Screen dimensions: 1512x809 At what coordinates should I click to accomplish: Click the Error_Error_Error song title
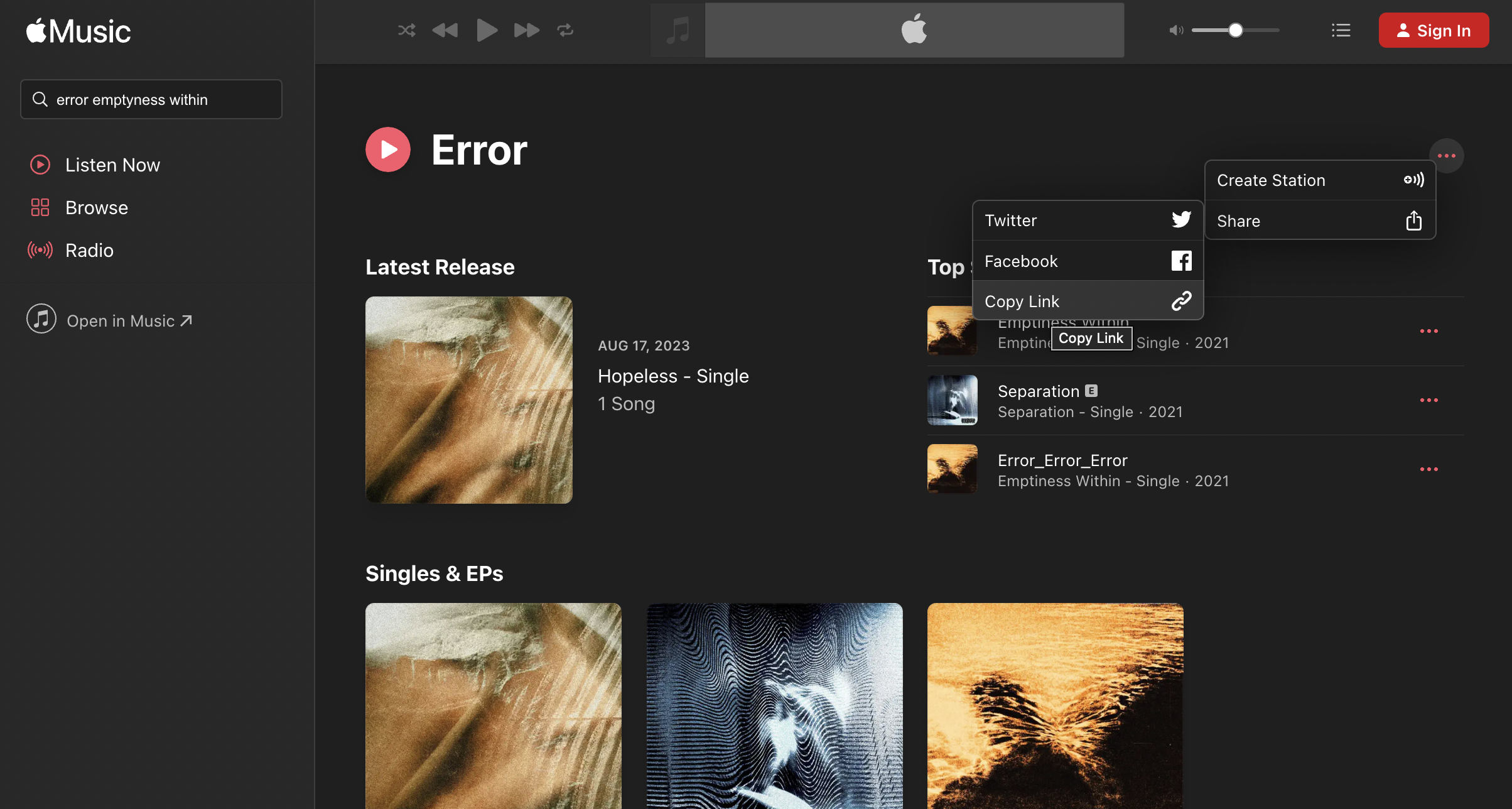coord(1062,460)
